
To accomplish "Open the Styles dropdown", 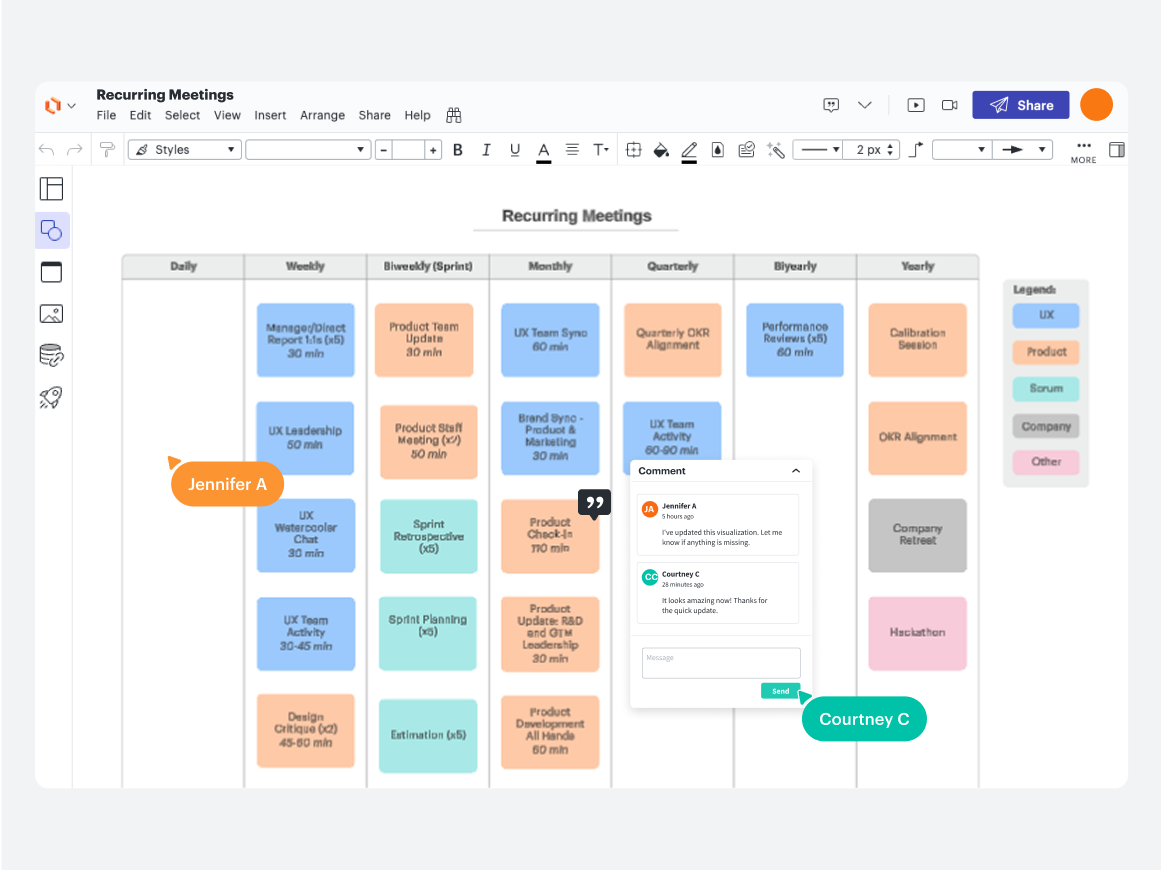I will coord(185,150).
